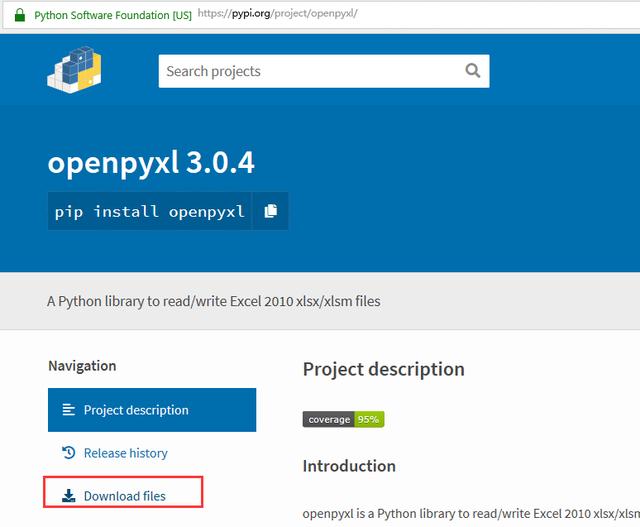This screenshot has height=527, width=640.
Task: Click the PyPI logo
Action: tap(74, 70)
